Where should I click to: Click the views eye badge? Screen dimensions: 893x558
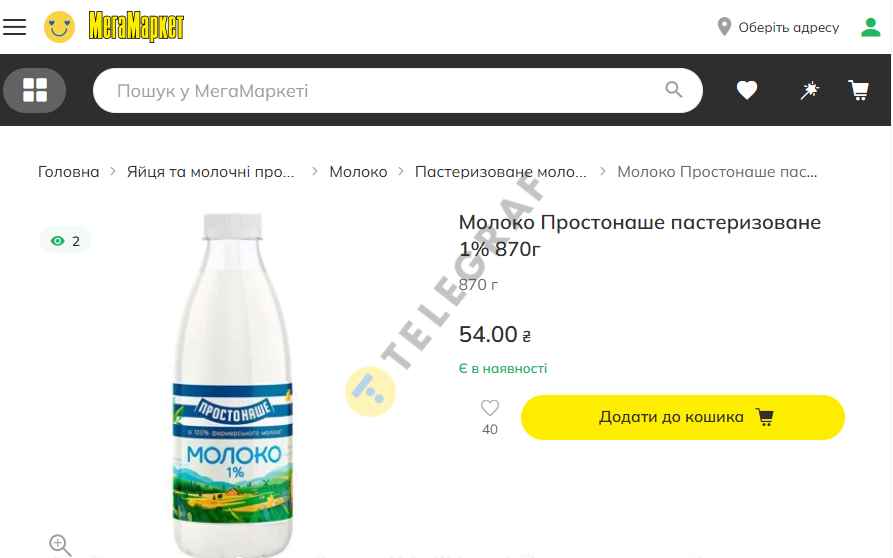tap(65, 241)
